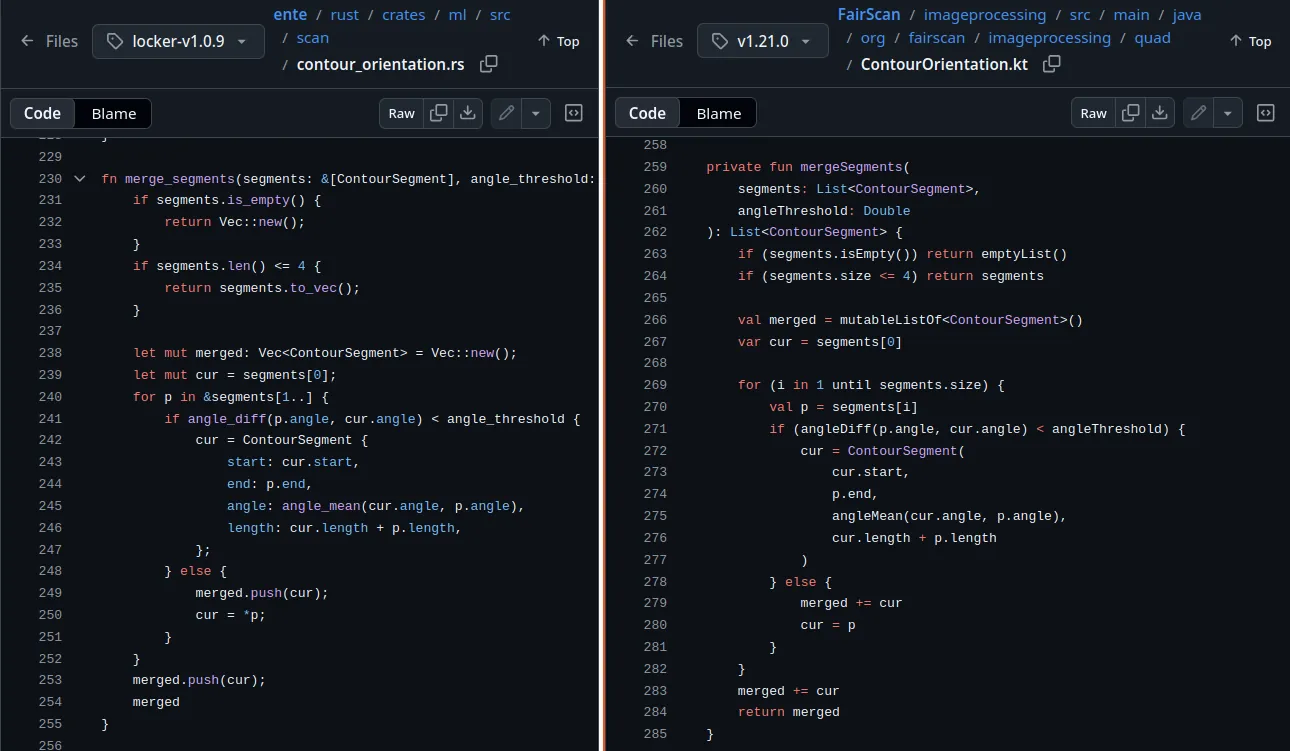Select Code tab in left pane

(x=42, y=113)
